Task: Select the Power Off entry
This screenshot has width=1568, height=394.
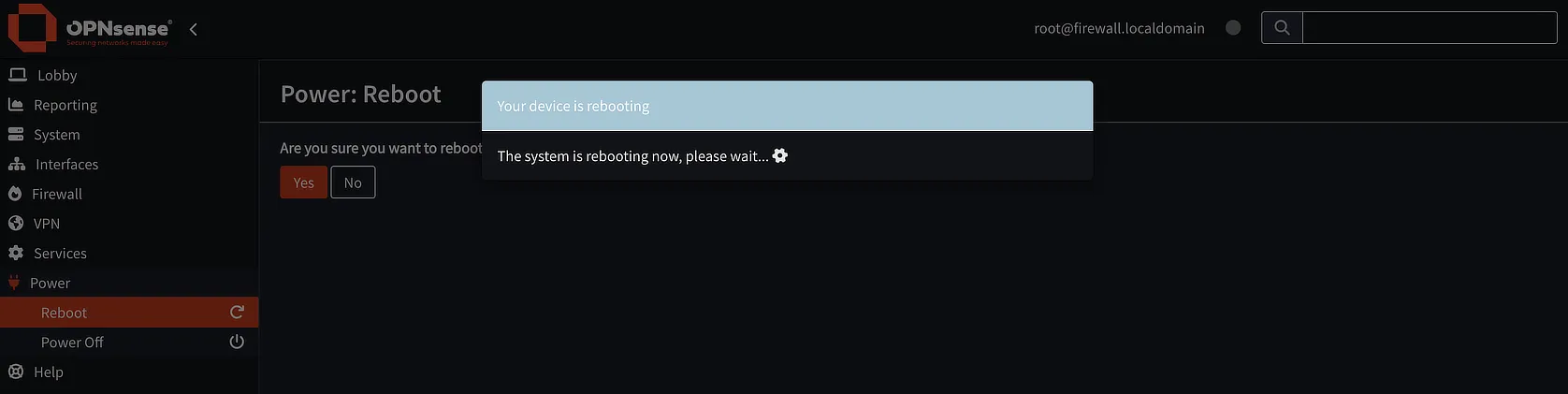Action: [x=129, y=343]
